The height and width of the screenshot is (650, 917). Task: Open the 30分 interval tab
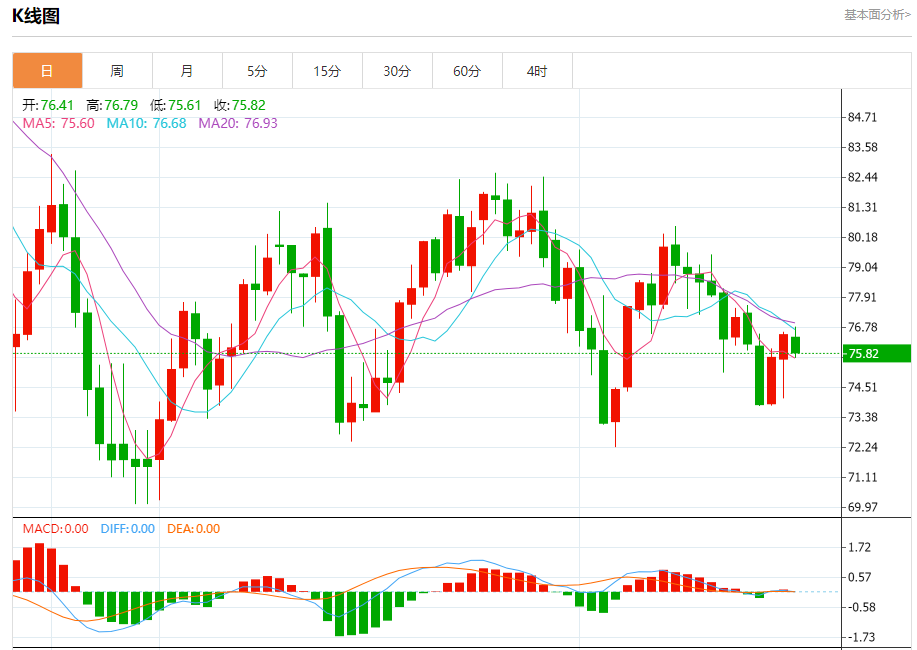[397, 71]
